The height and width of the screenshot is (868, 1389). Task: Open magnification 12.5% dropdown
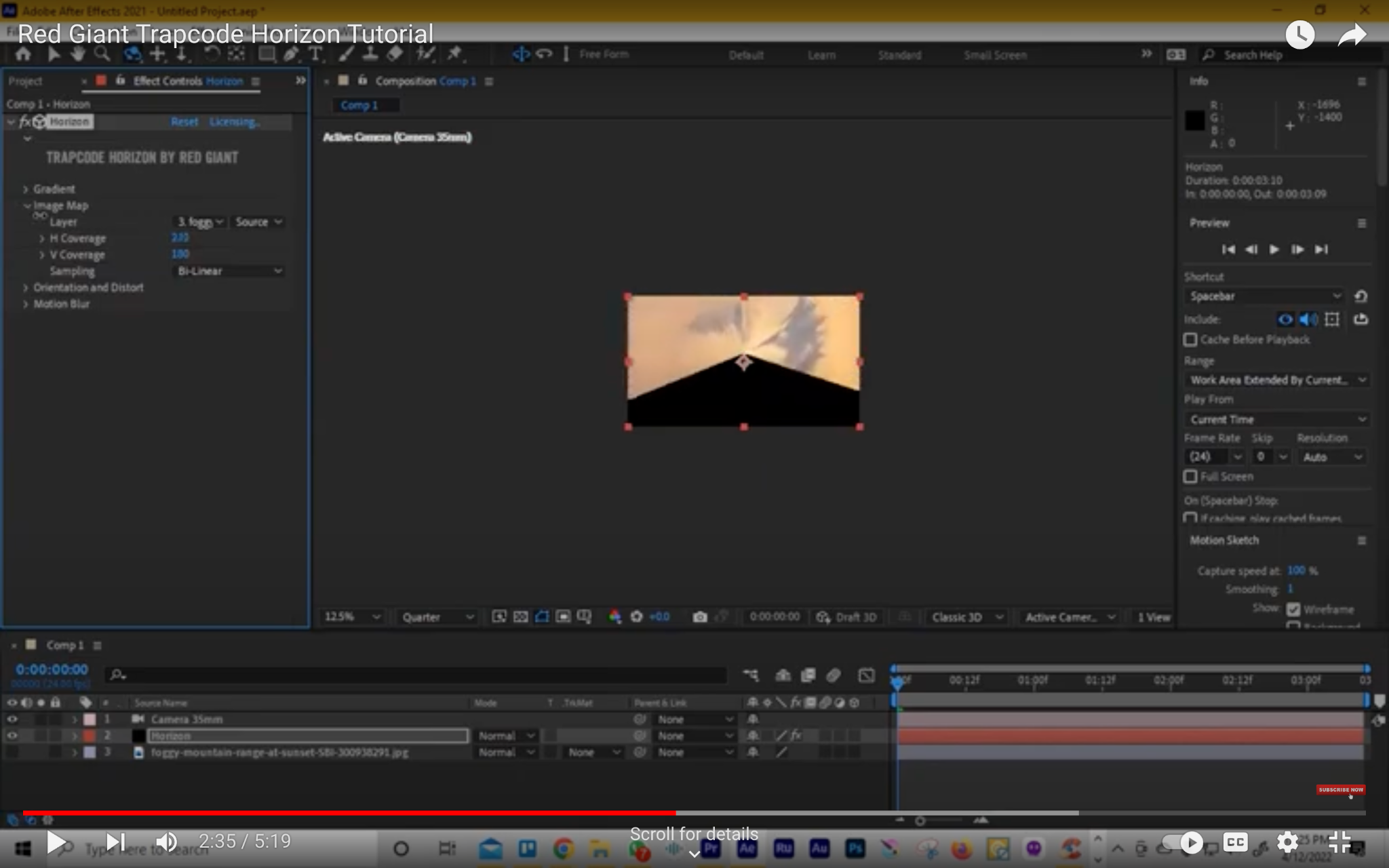click(351, 616)
